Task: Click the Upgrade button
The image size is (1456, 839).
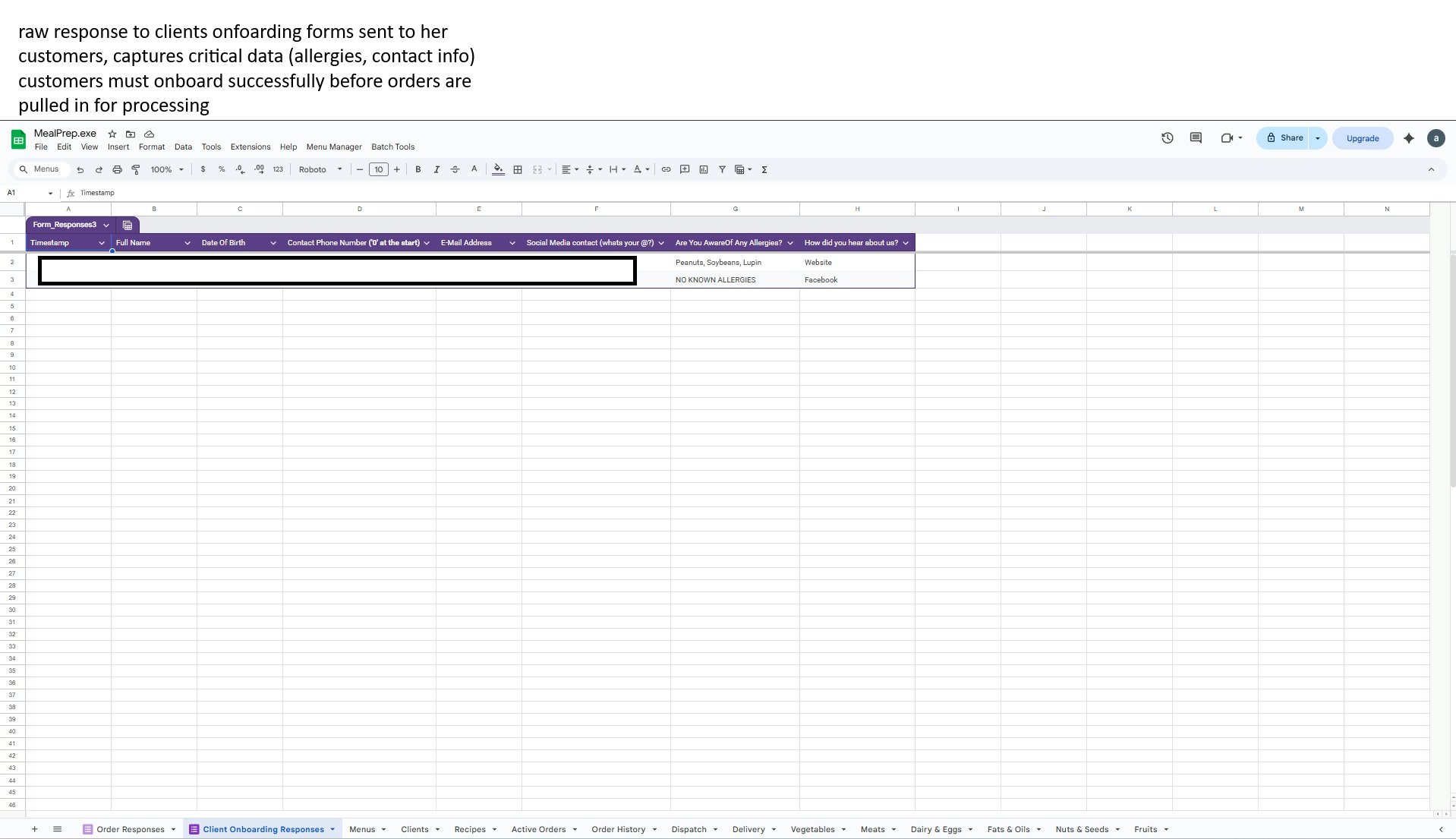Action: pyautogui.click(x=1362, y=138)
